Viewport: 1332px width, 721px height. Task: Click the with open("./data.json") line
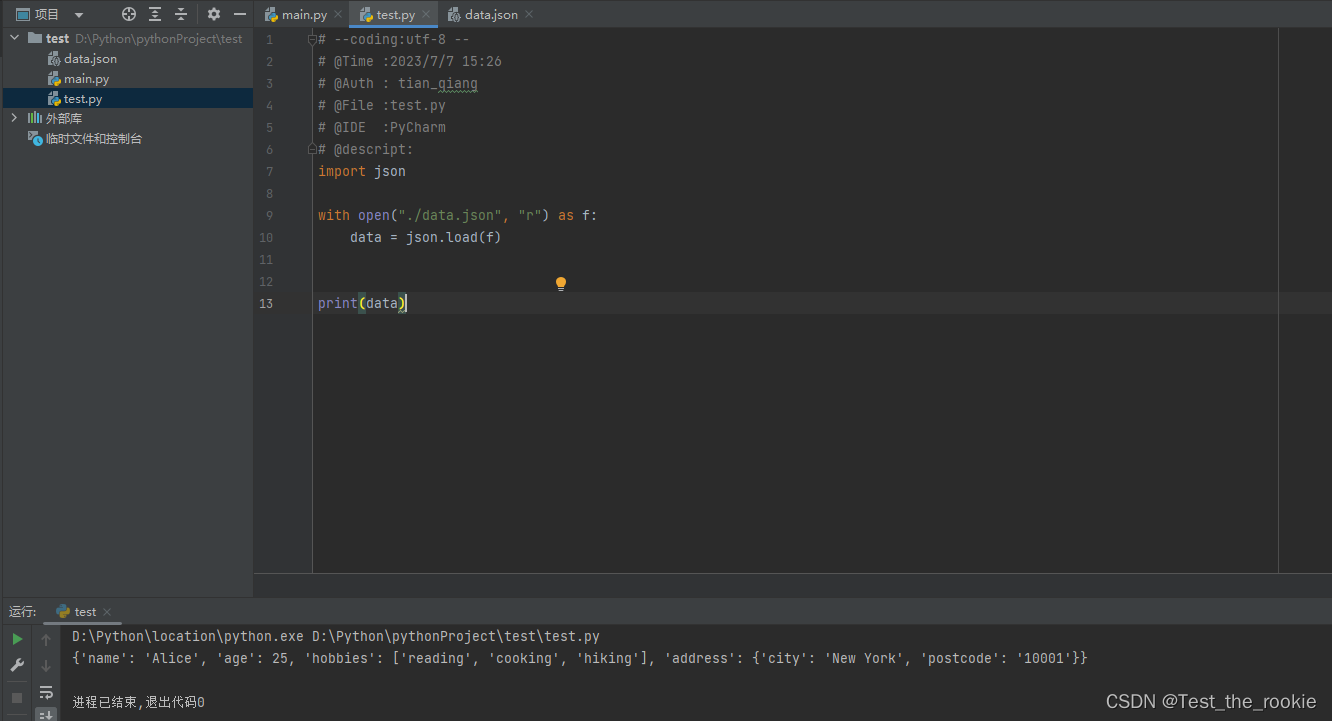click(x=457, y=215)
